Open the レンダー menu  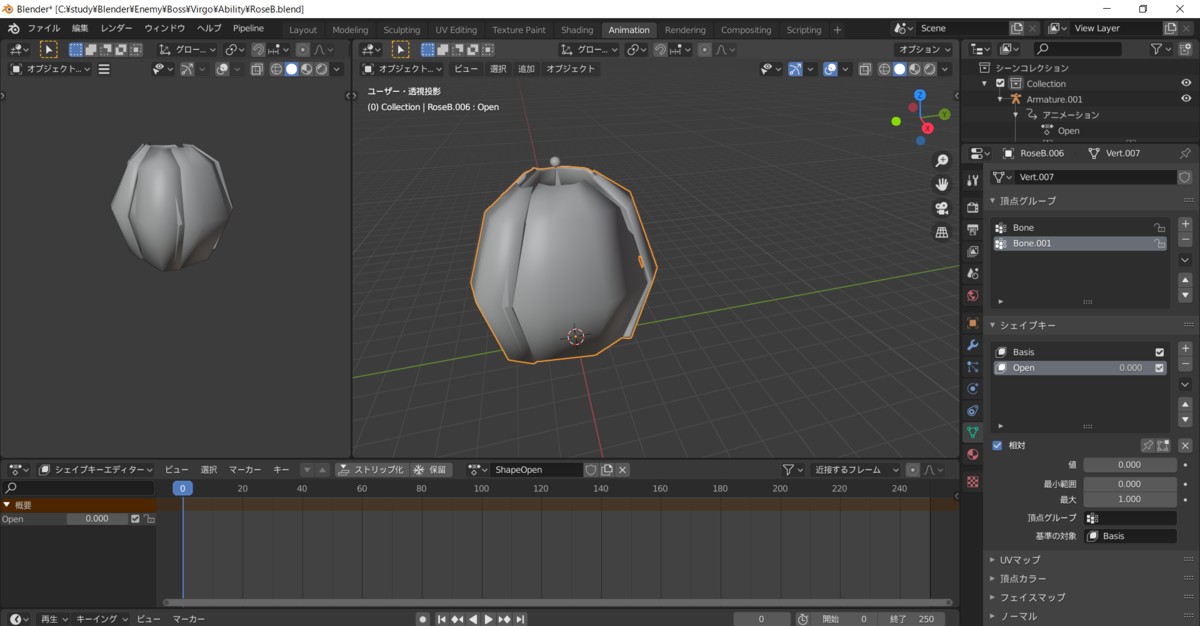click(116, 29)
